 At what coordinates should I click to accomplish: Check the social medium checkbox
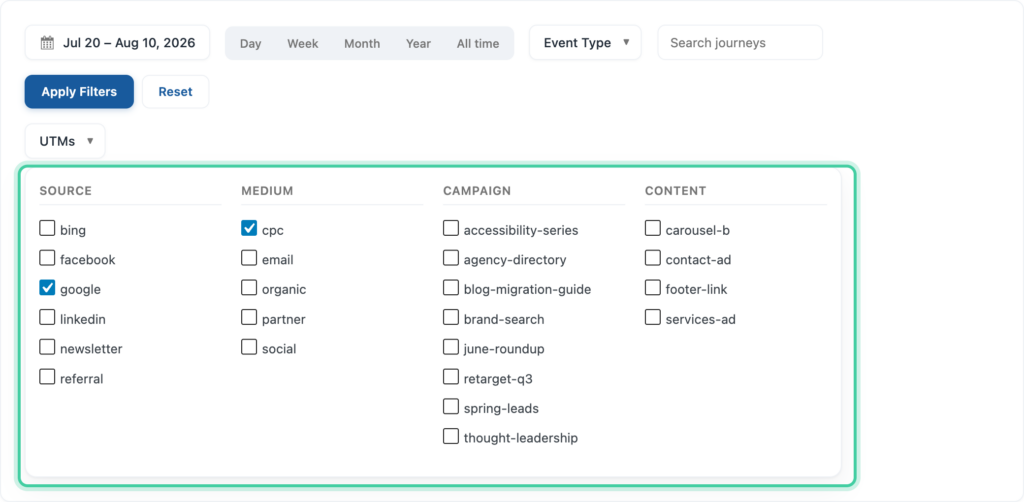coord(249,347)
